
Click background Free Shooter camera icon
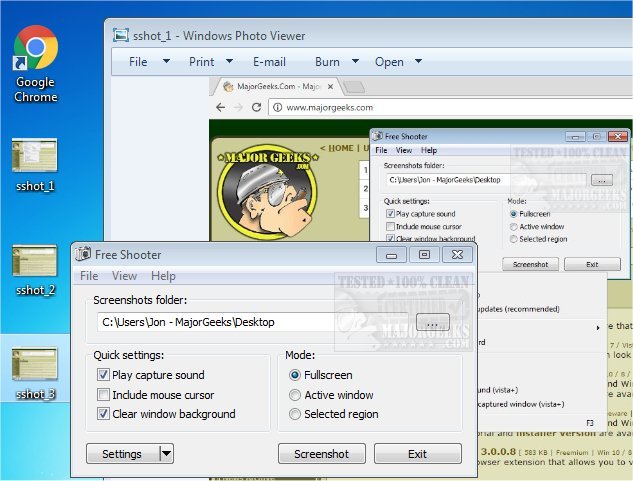[x=378, y=136]
